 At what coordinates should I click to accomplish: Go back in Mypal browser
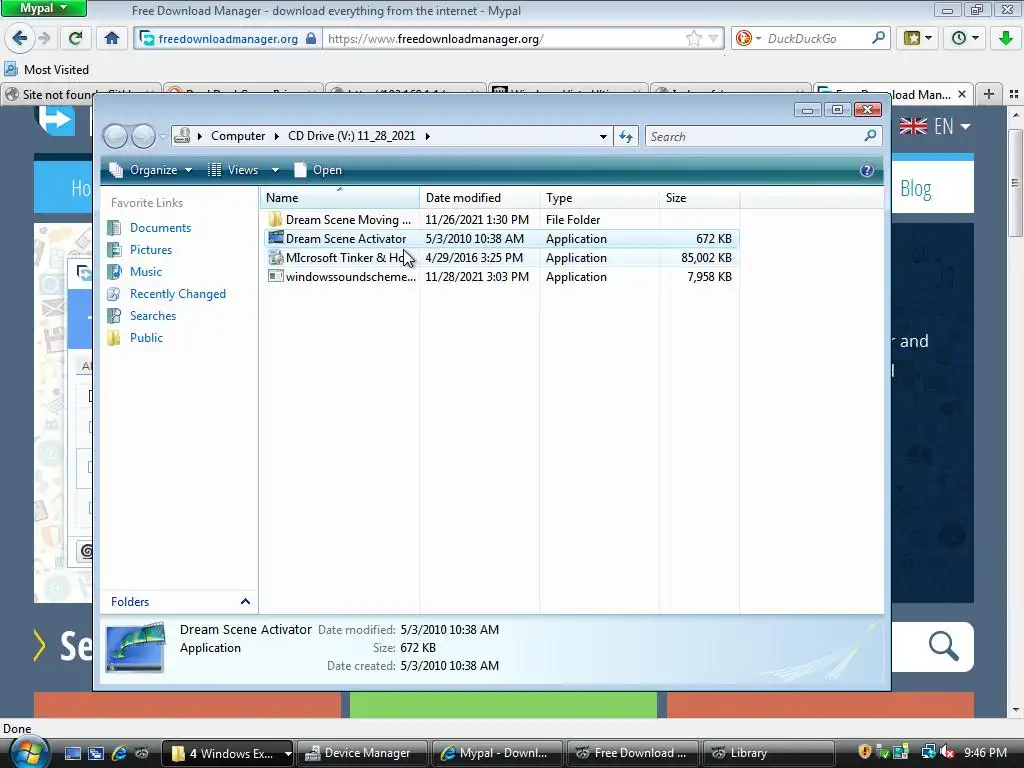tap(20, 38)
